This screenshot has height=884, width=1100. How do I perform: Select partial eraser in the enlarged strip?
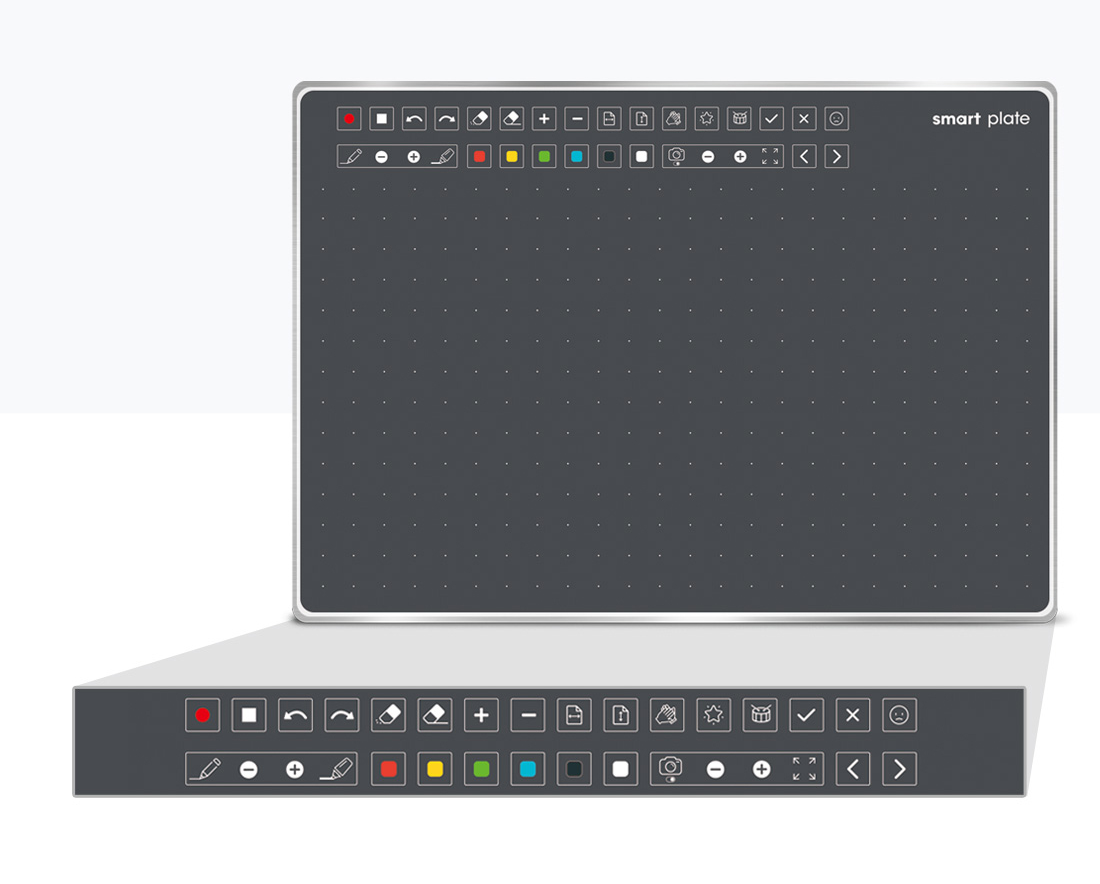[388, 715]
